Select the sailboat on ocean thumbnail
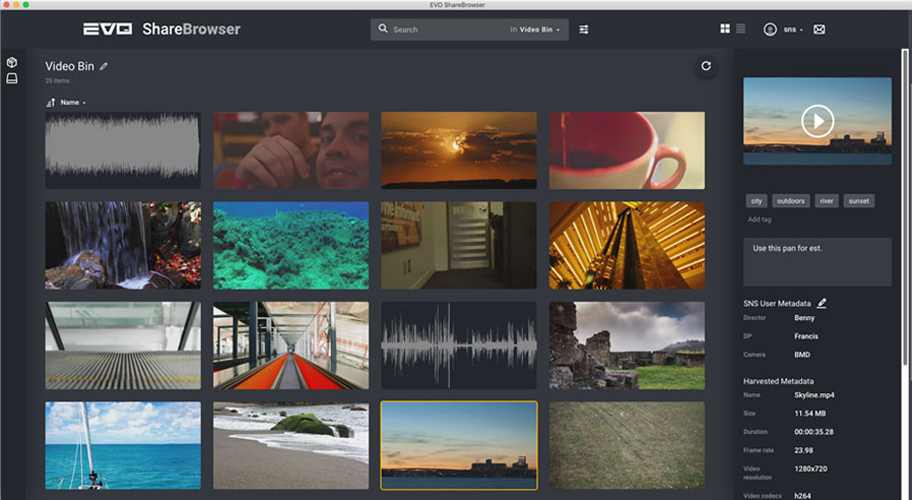 (123, 445)
